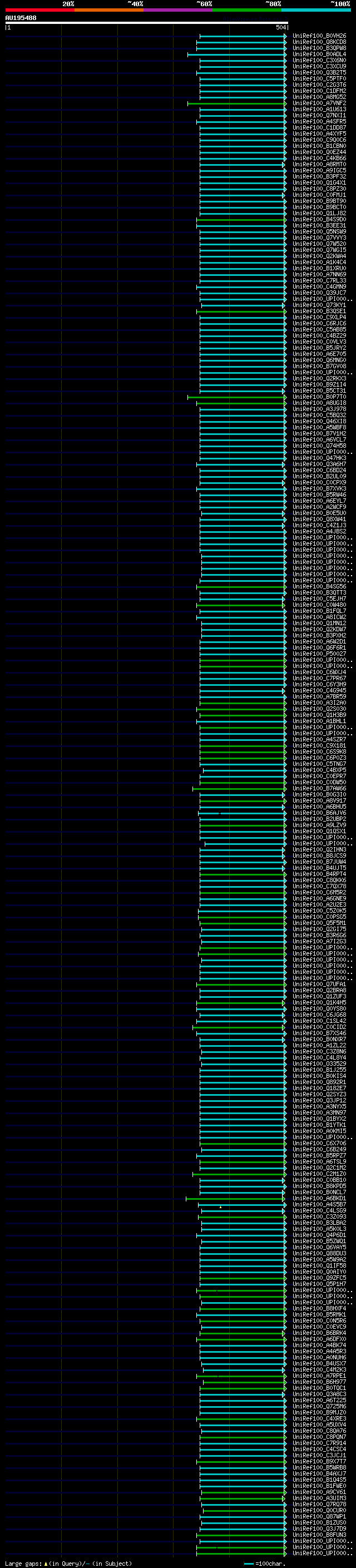Screen dimensions: 356x1568
Task: Click the orange ~40% legend color bar
Action: (x=109, y=10)
